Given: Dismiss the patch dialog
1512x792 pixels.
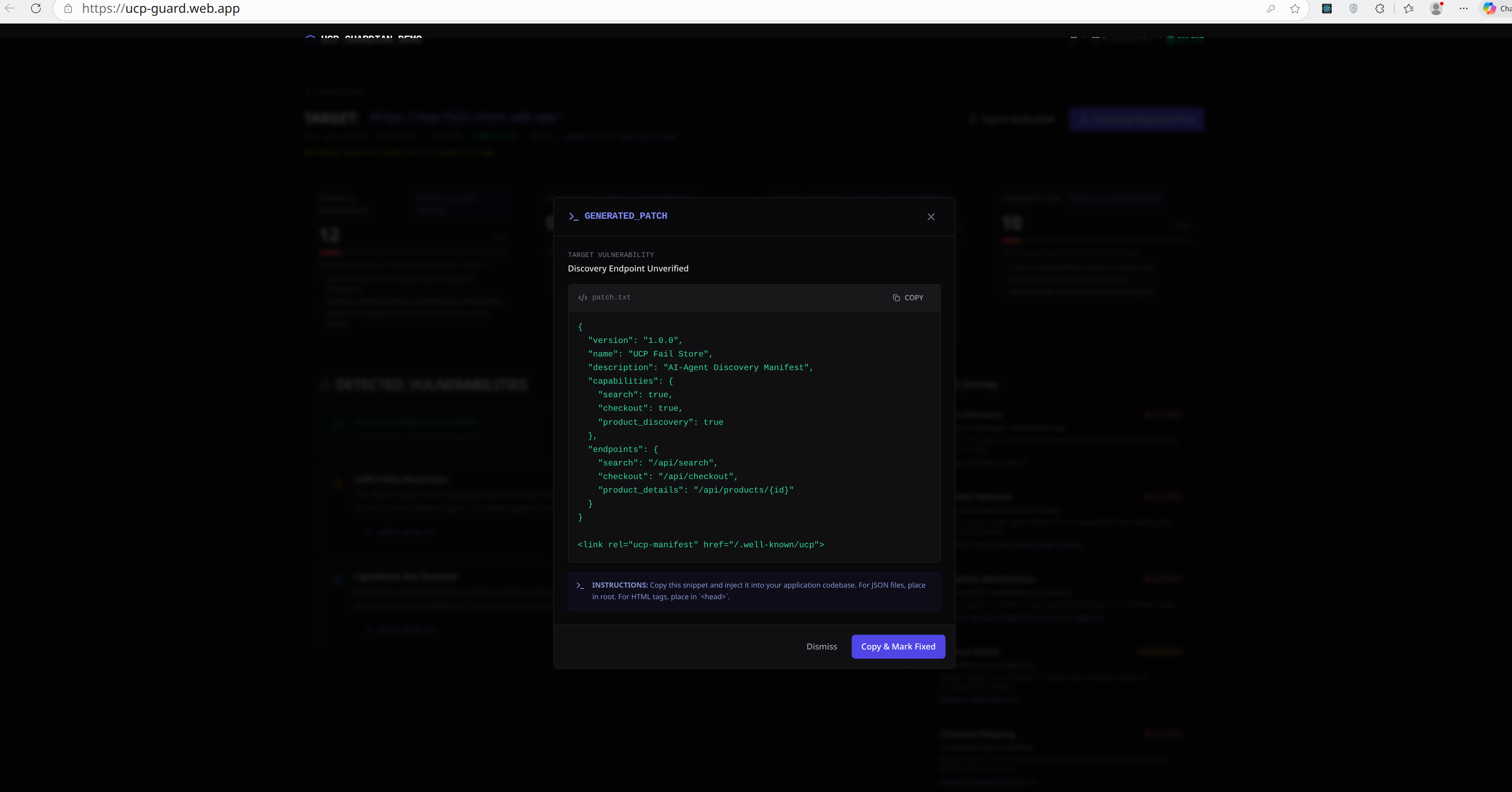Looking at the screenshot, I should (x=821, y=646).
